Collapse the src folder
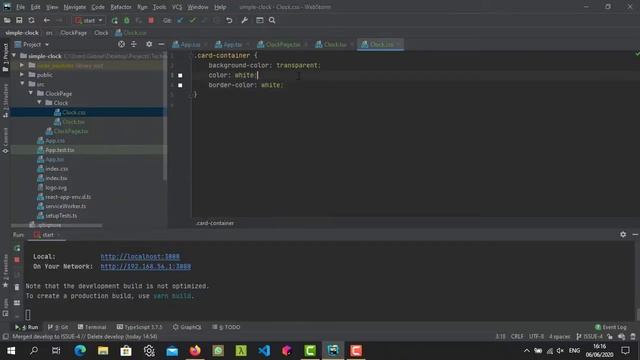This screenshot has height=360, width=640. click(x=22, y=84)
